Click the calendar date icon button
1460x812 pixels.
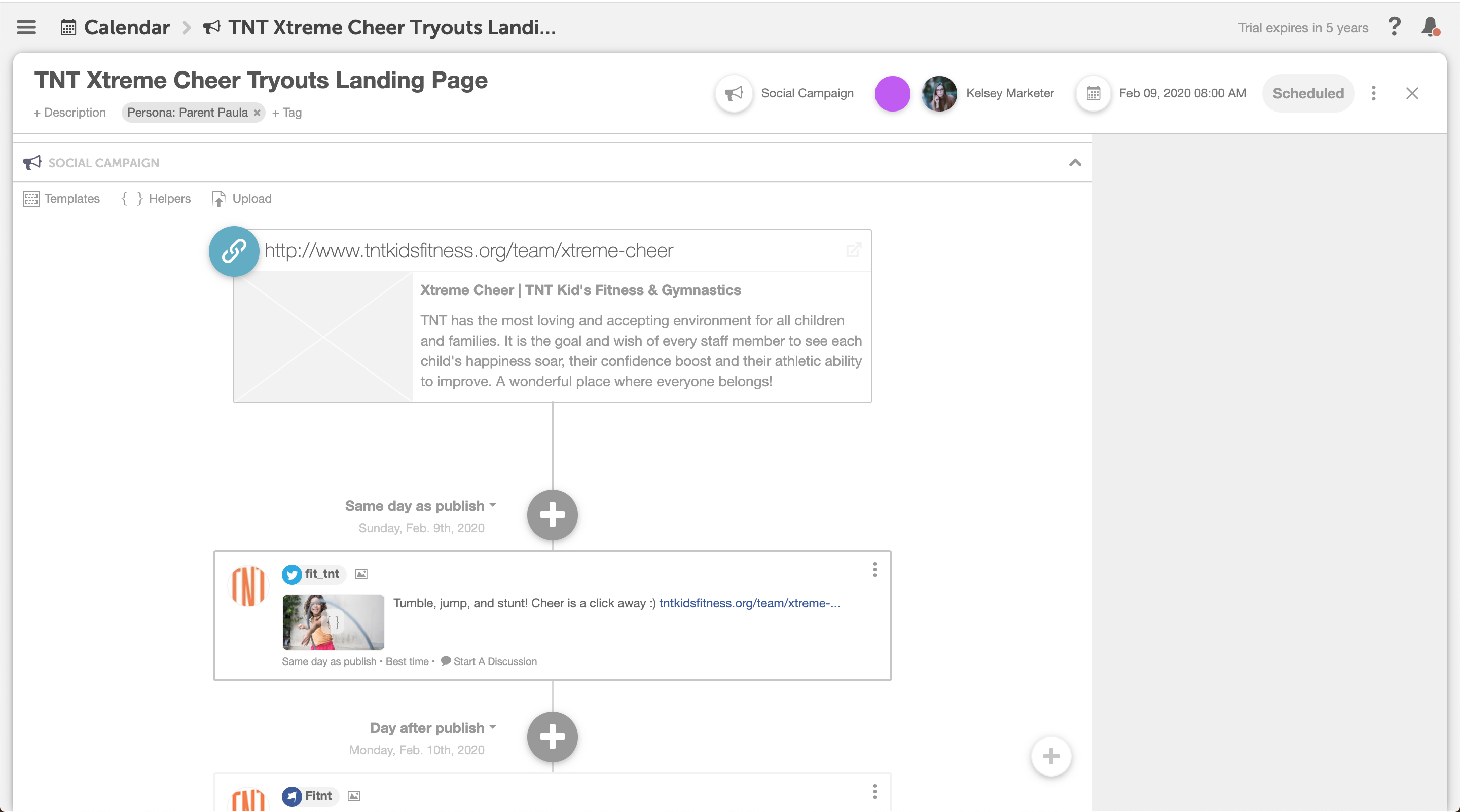(1093, 93)
